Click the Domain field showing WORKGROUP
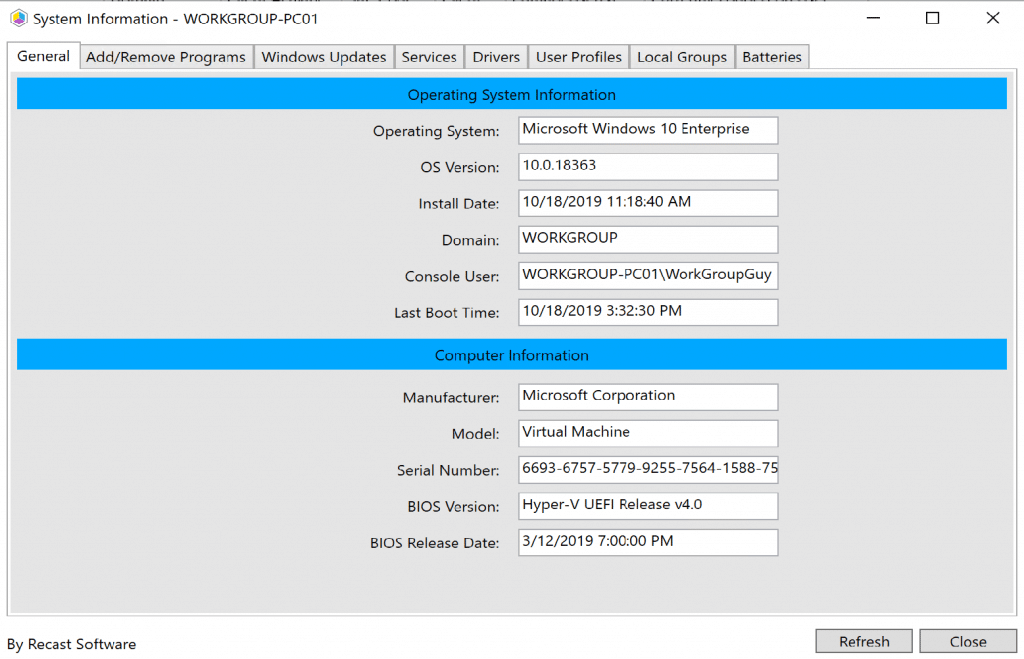This screenshot has width=1024, height=659. point(647,239)
